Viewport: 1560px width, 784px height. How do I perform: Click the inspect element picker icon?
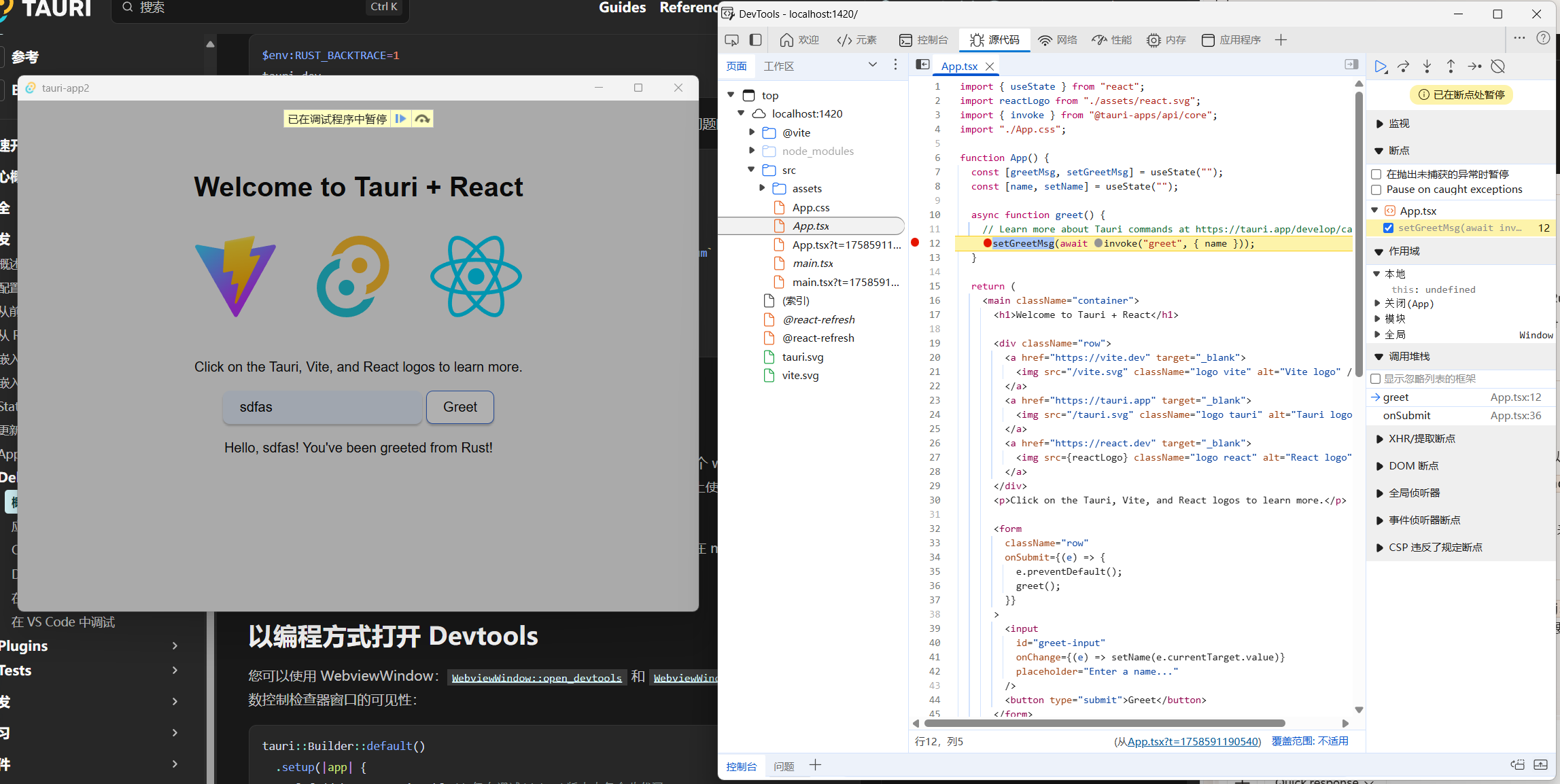(x=732, y=40)
